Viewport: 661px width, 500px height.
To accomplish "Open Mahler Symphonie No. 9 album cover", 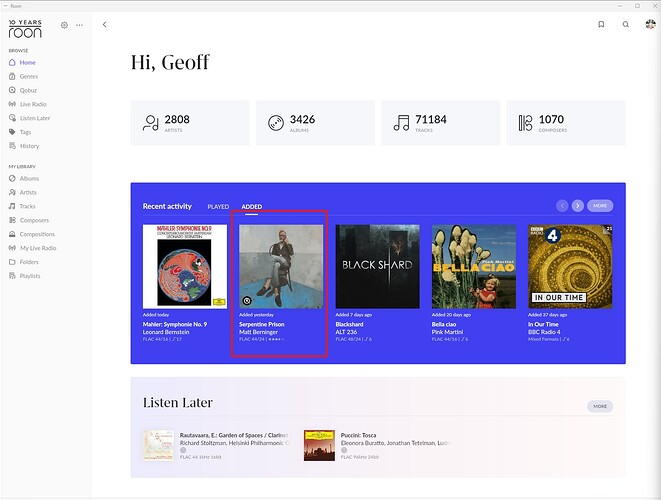I will 185,266.
